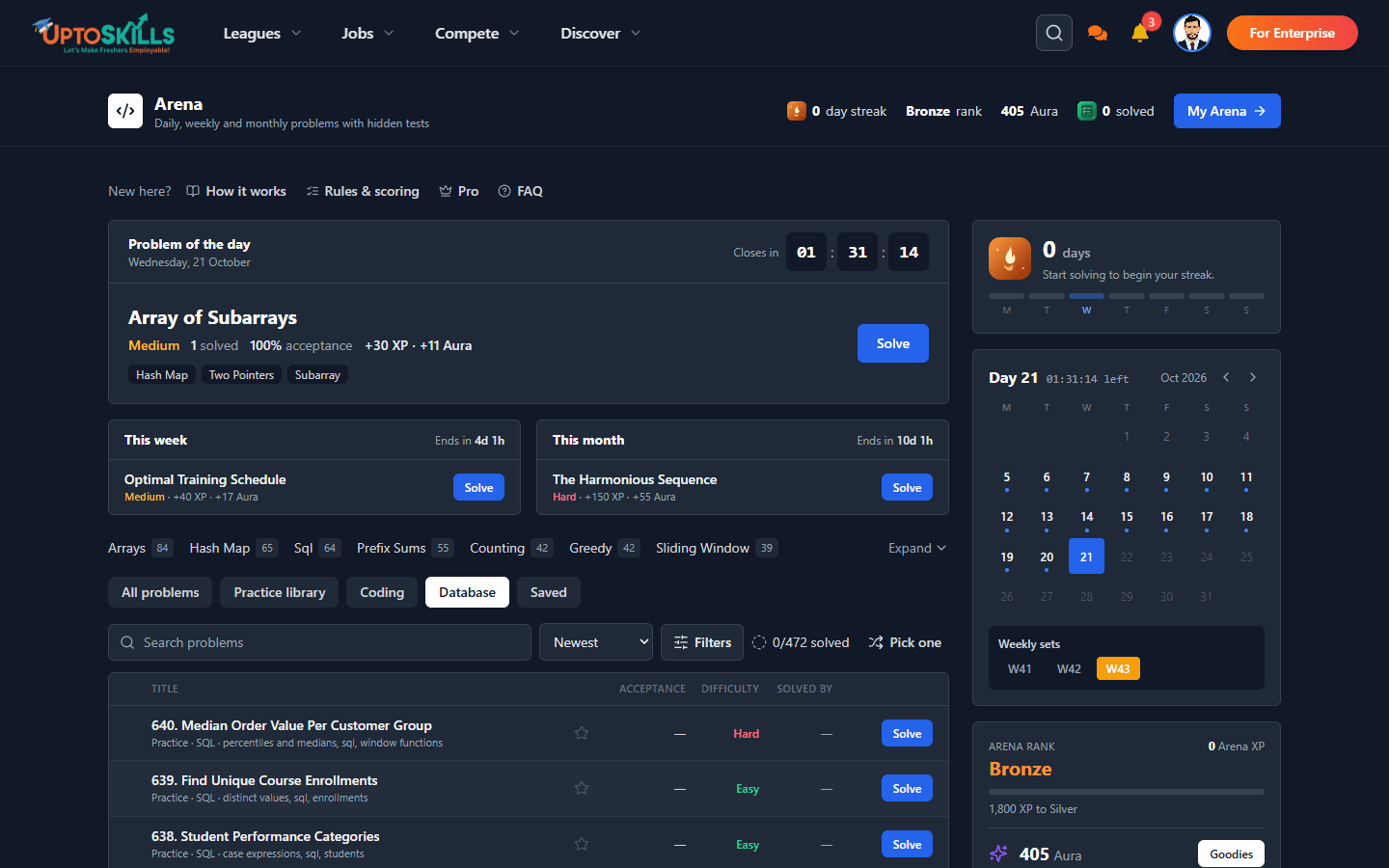
Task: Pick one random problem
Action: click(905, 642)
